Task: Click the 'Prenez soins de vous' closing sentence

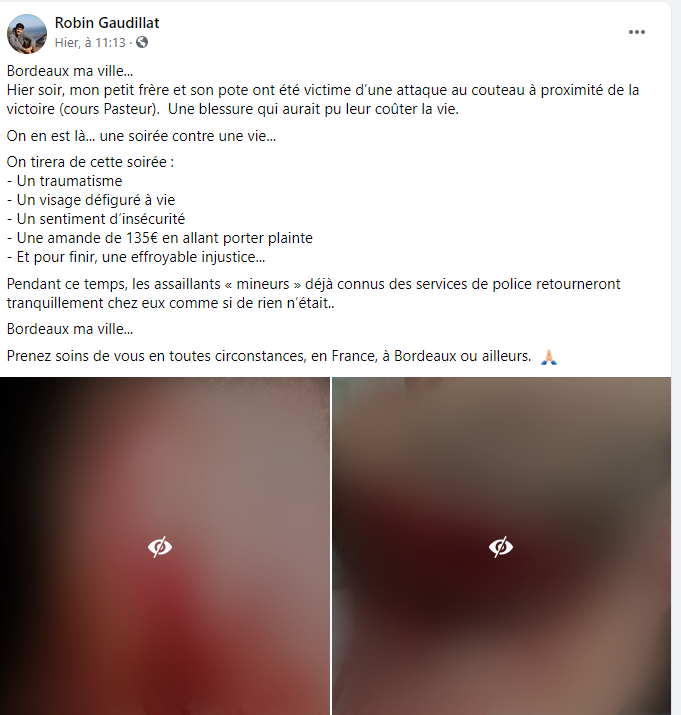Action: pos(269,356)
